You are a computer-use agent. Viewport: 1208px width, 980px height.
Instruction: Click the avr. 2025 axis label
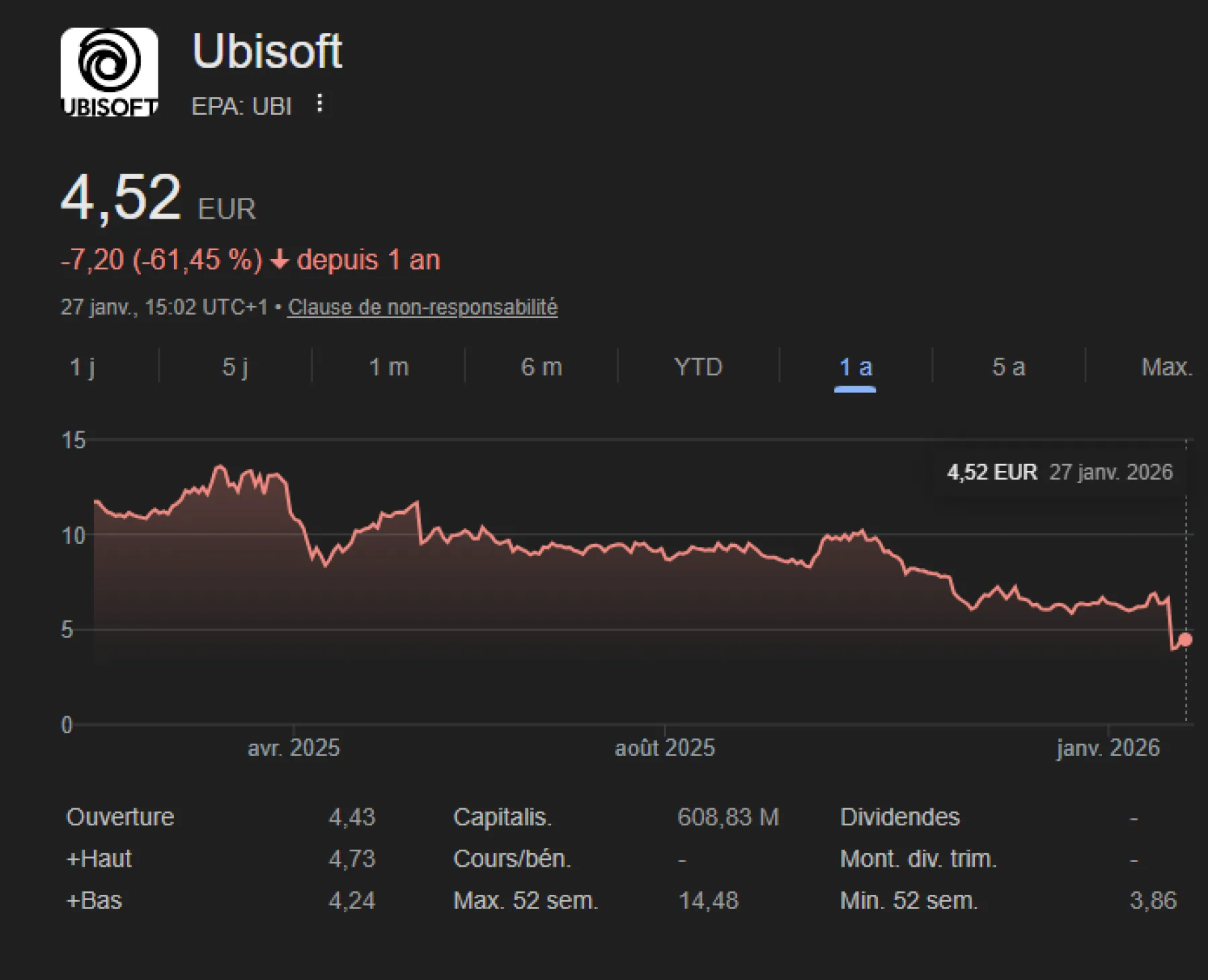[293, 748]
